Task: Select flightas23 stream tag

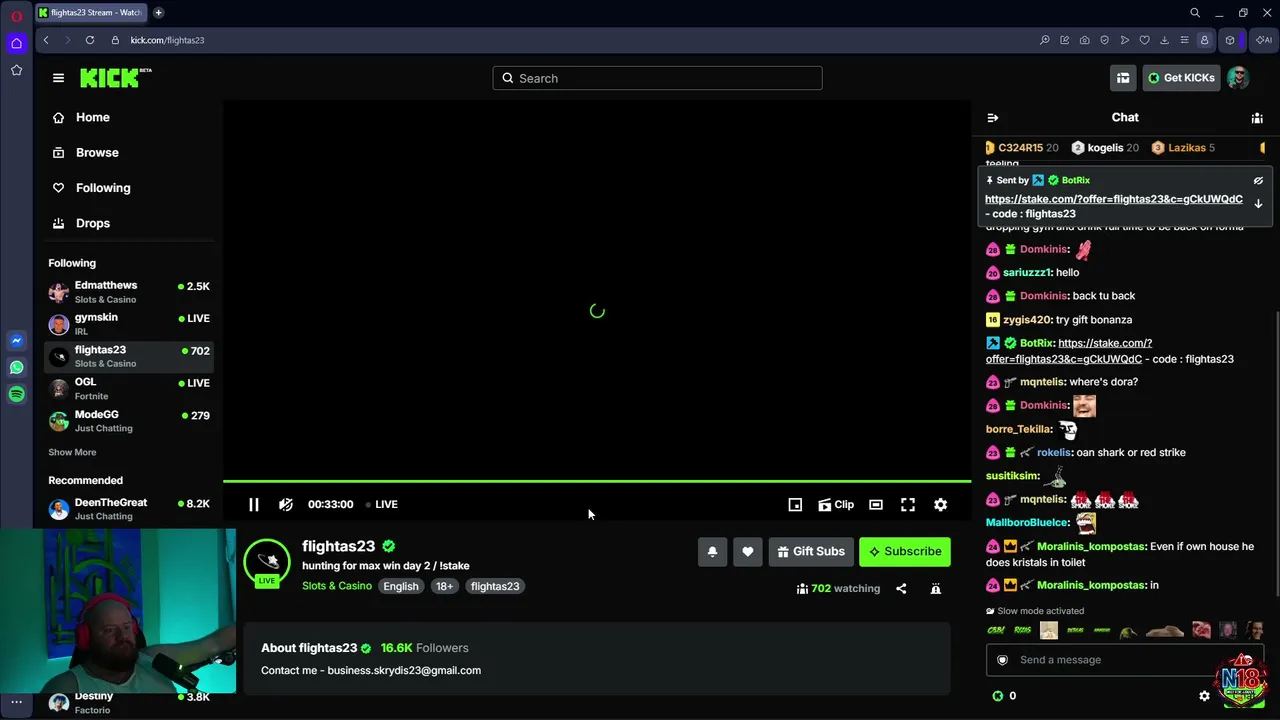Action: coord(495,586)
